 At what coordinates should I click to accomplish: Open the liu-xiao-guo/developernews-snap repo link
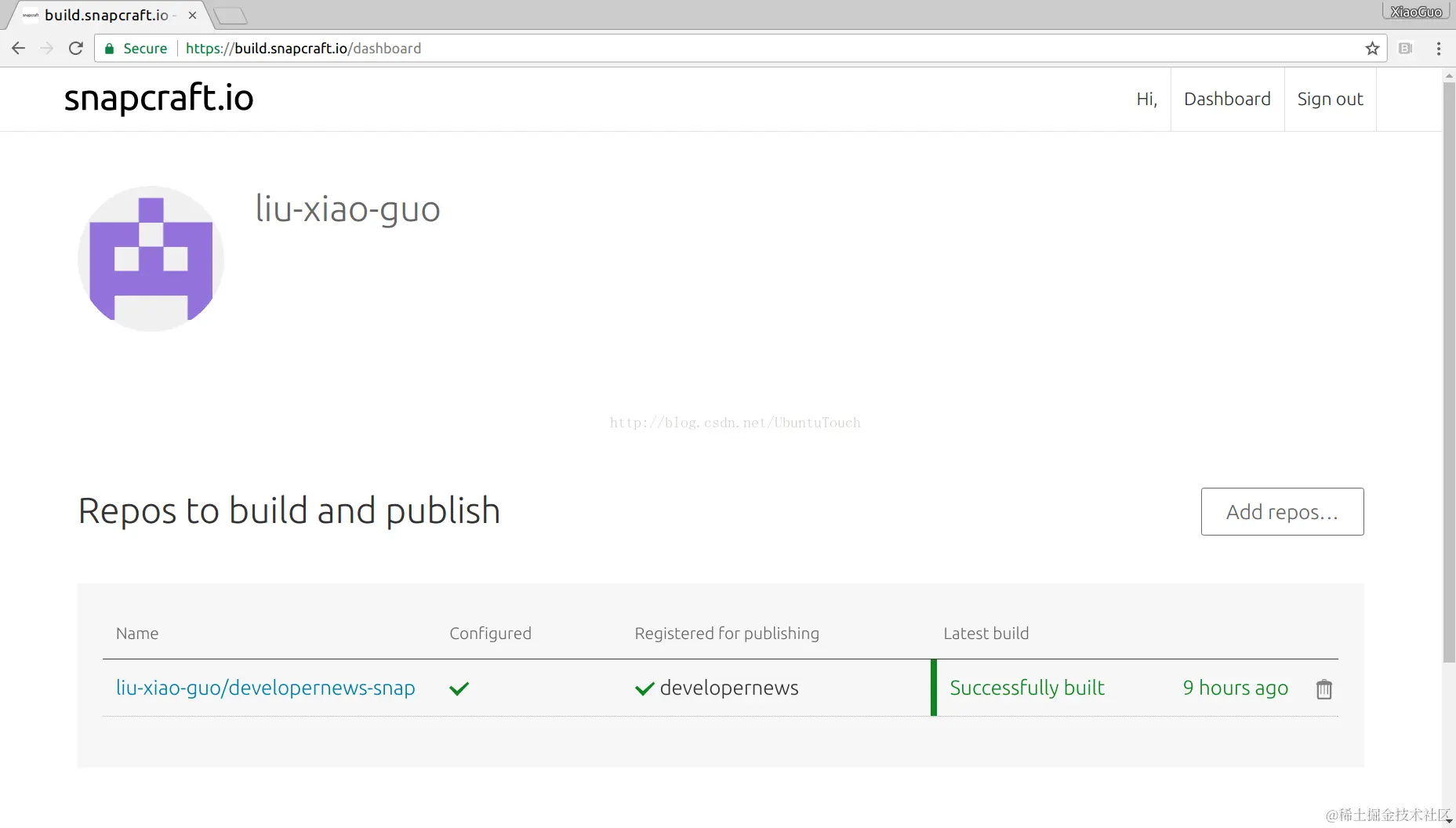[266, 688]
